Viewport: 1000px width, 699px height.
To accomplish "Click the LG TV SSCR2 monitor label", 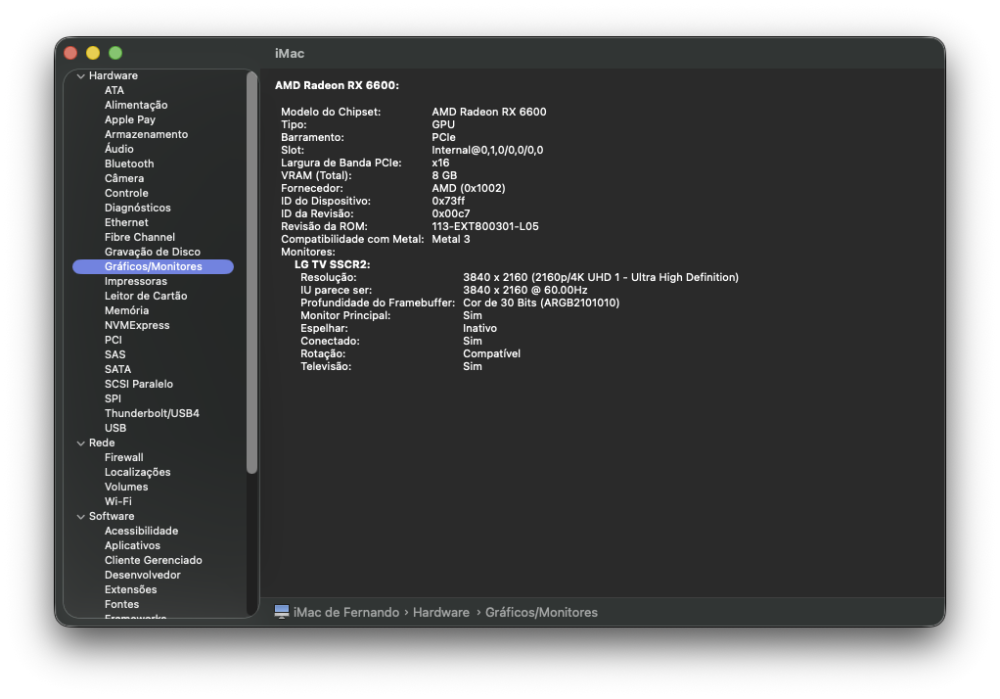I will (332, 265).
